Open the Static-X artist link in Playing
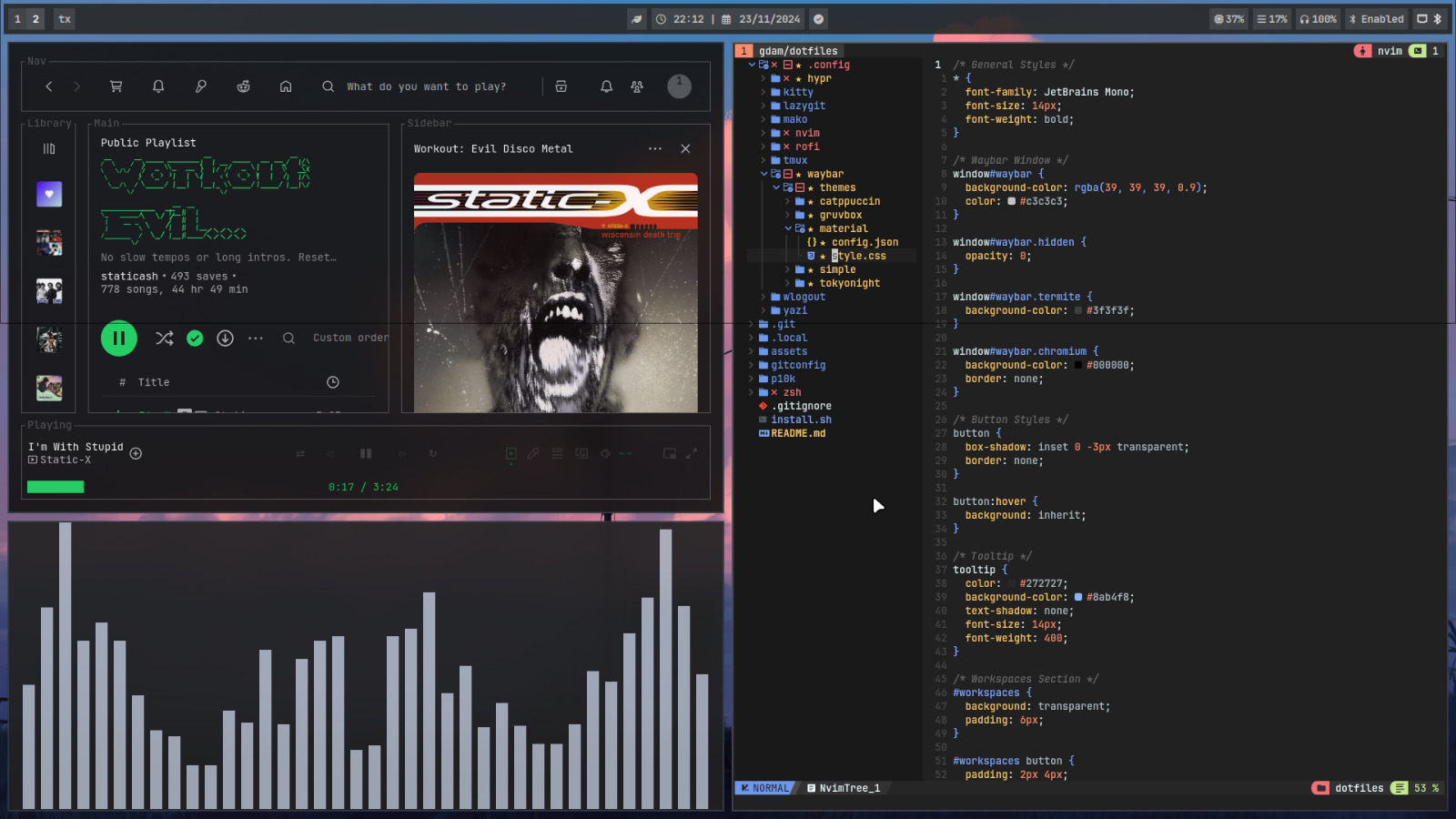The width and height of the screenshot is (1456, 819). point(66,460)
